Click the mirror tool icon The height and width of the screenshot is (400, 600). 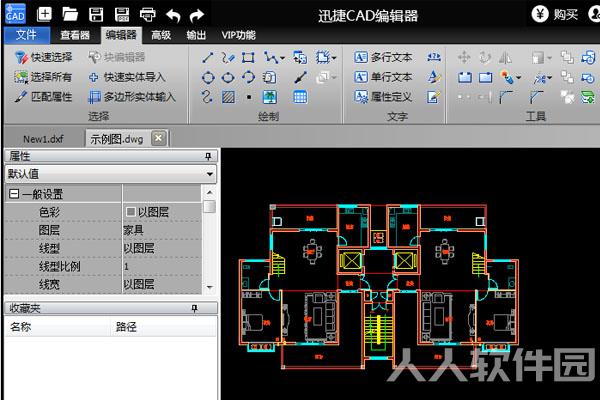point(505,57)
